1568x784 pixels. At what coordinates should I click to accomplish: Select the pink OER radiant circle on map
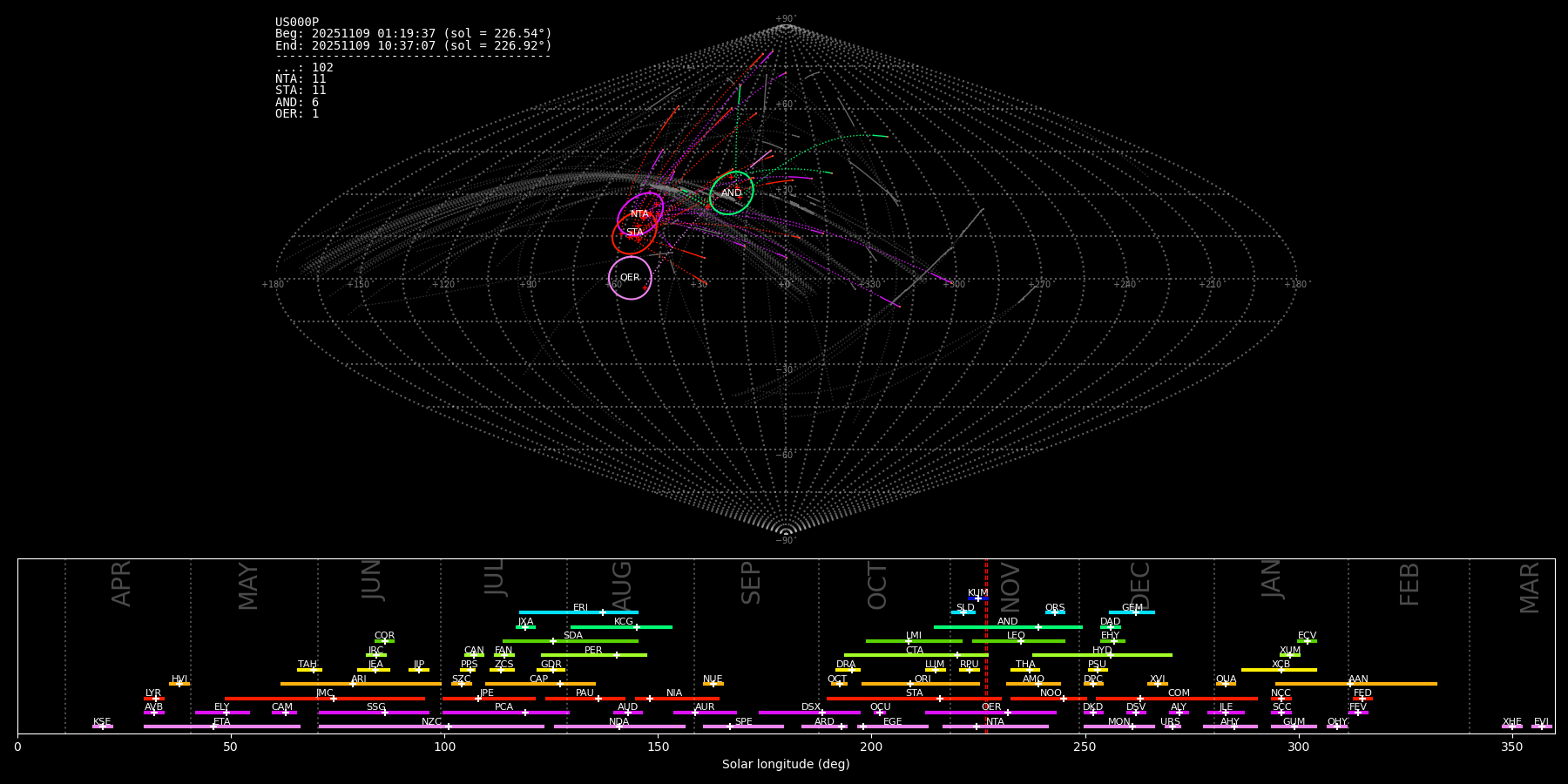point(630,278)
